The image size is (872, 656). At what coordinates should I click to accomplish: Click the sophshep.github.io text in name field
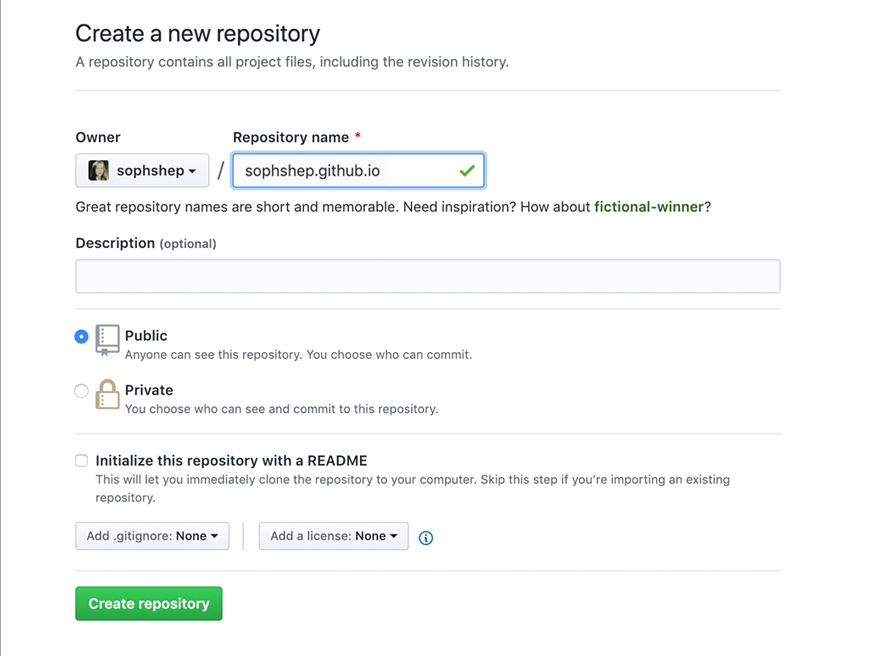click(x=310, y=170)
